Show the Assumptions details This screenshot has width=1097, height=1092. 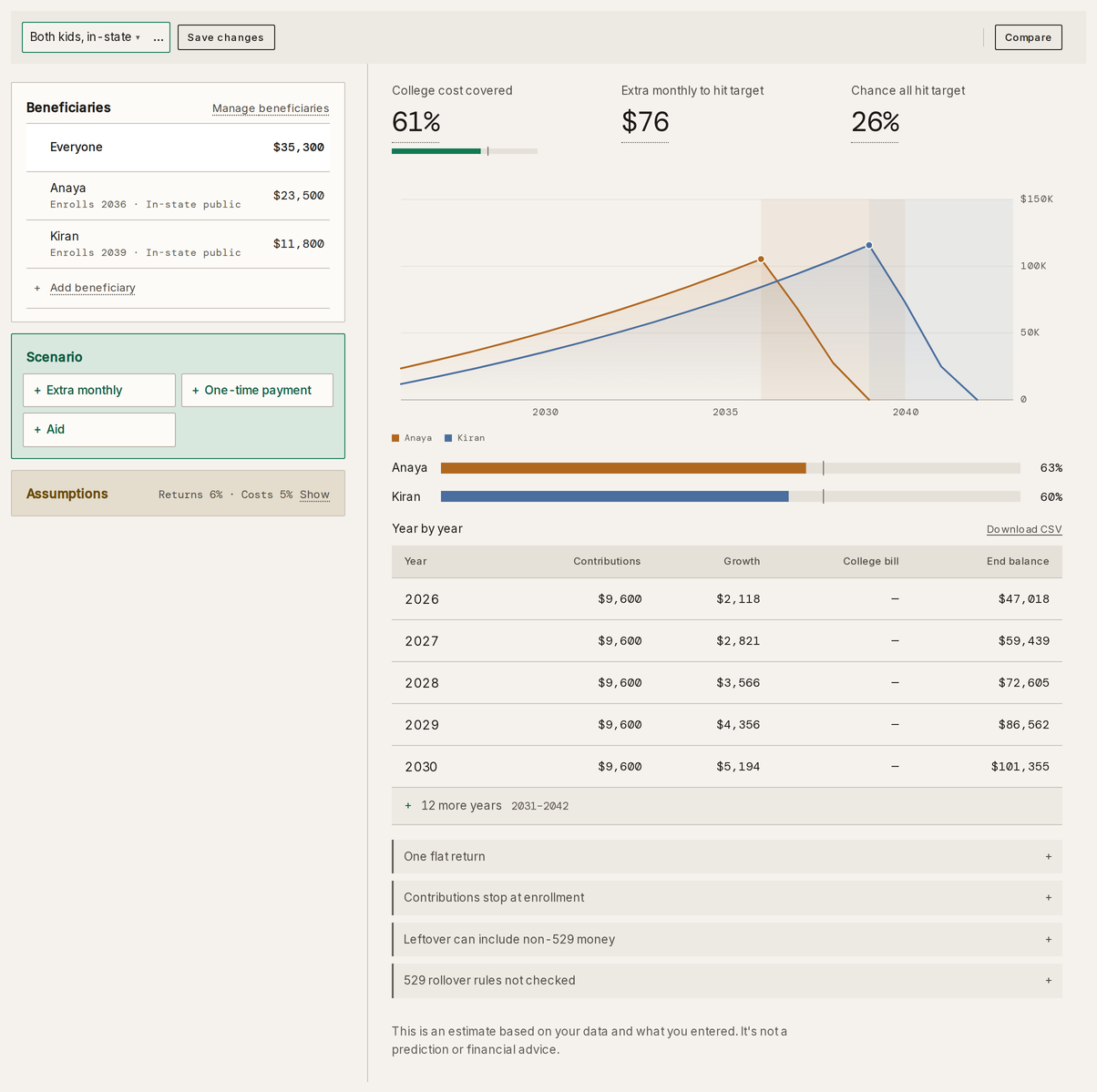click(x=314, y=495)
